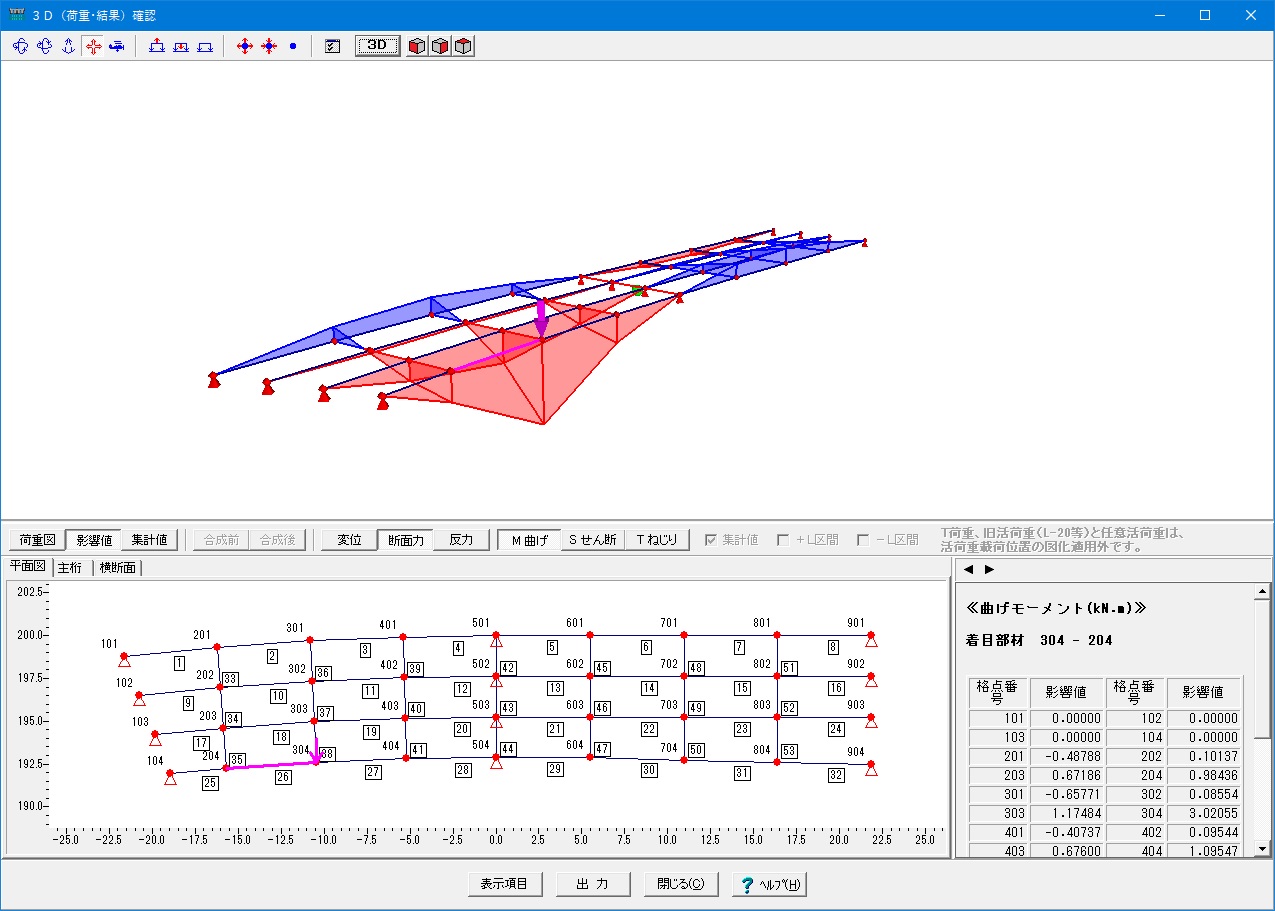Click the window title bar icon
The height and width of the screenshot is (911, 1275).
click(16, 15)
